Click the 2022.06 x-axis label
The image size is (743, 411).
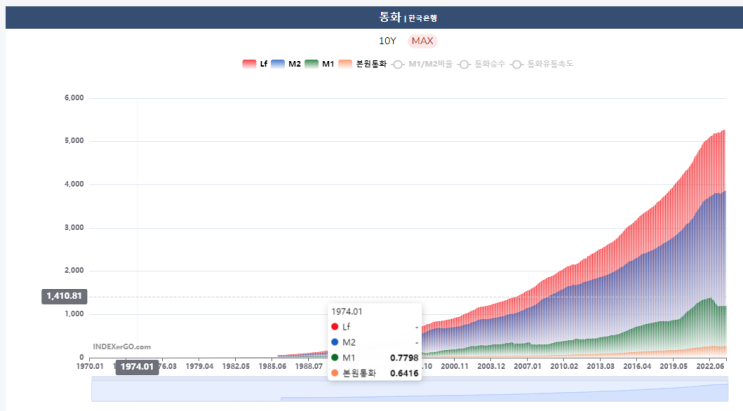pos(710,366)
